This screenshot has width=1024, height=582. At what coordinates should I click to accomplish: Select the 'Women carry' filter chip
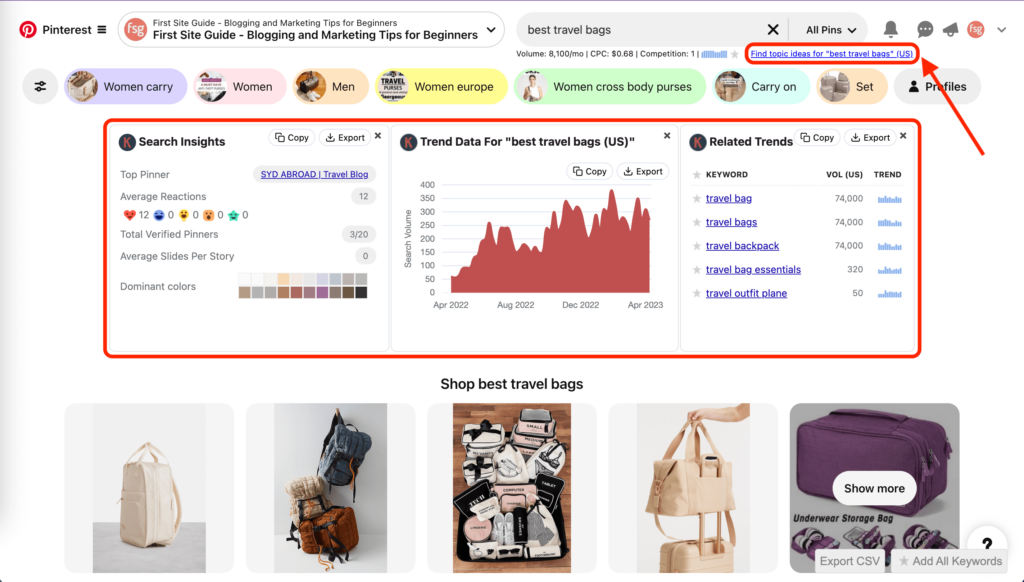coord(126,87)
